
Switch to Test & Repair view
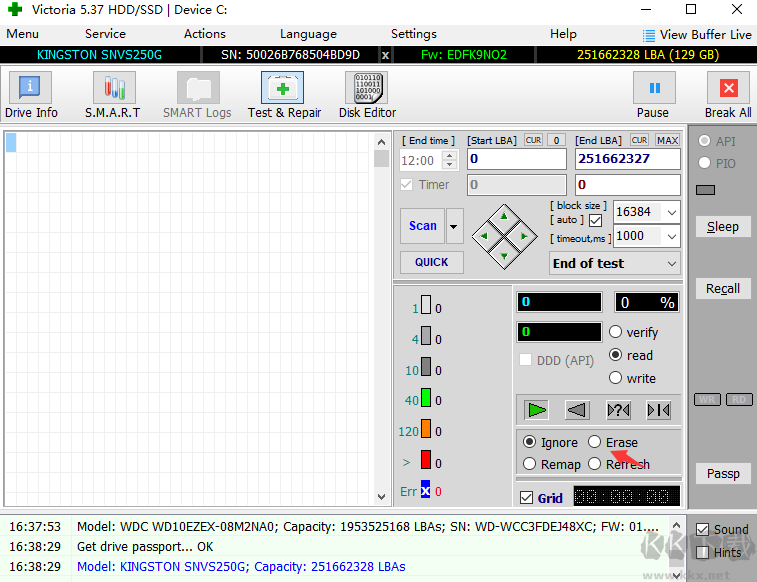coord(284,96)
